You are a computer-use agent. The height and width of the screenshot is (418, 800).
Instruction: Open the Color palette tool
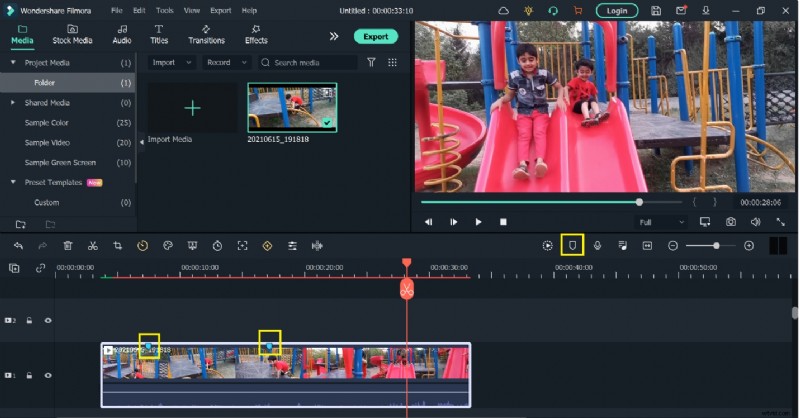coord(167,246)
